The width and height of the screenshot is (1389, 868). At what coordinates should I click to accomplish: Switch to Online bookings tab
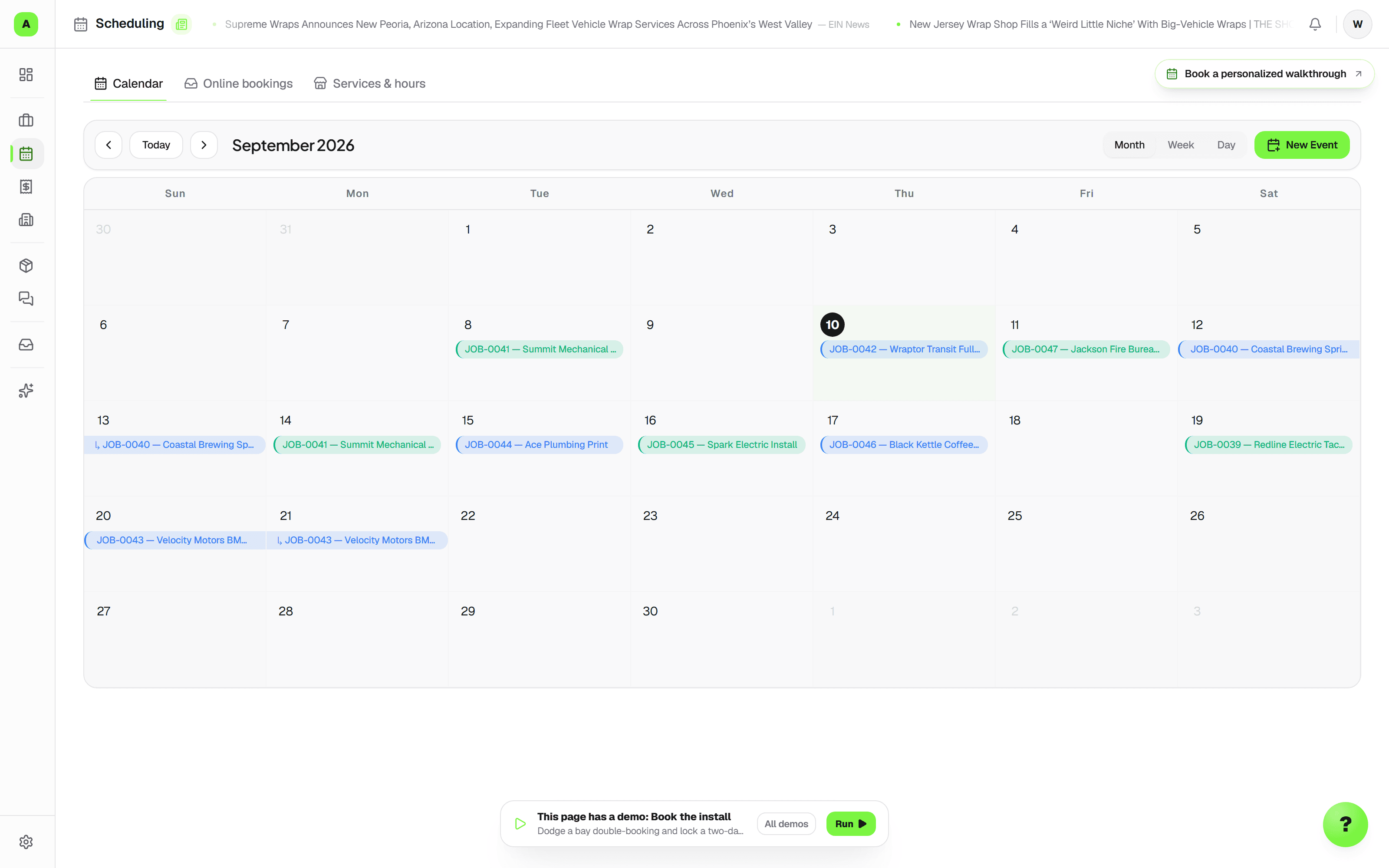coord(238,84)
